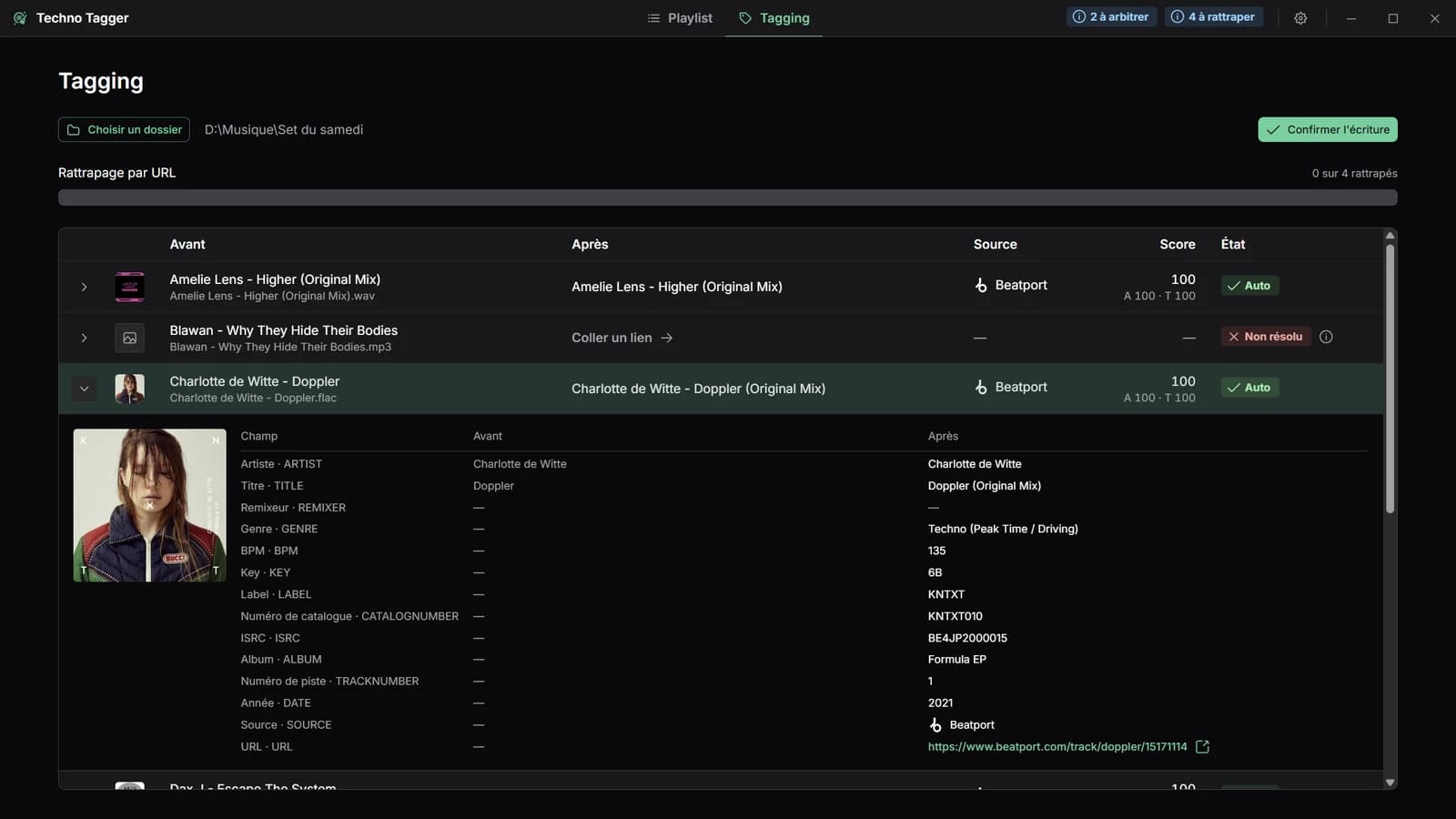Click scrollbar up arrow of track list
This screenshot has width=1456, height=819.
[x=1390, y=235]
